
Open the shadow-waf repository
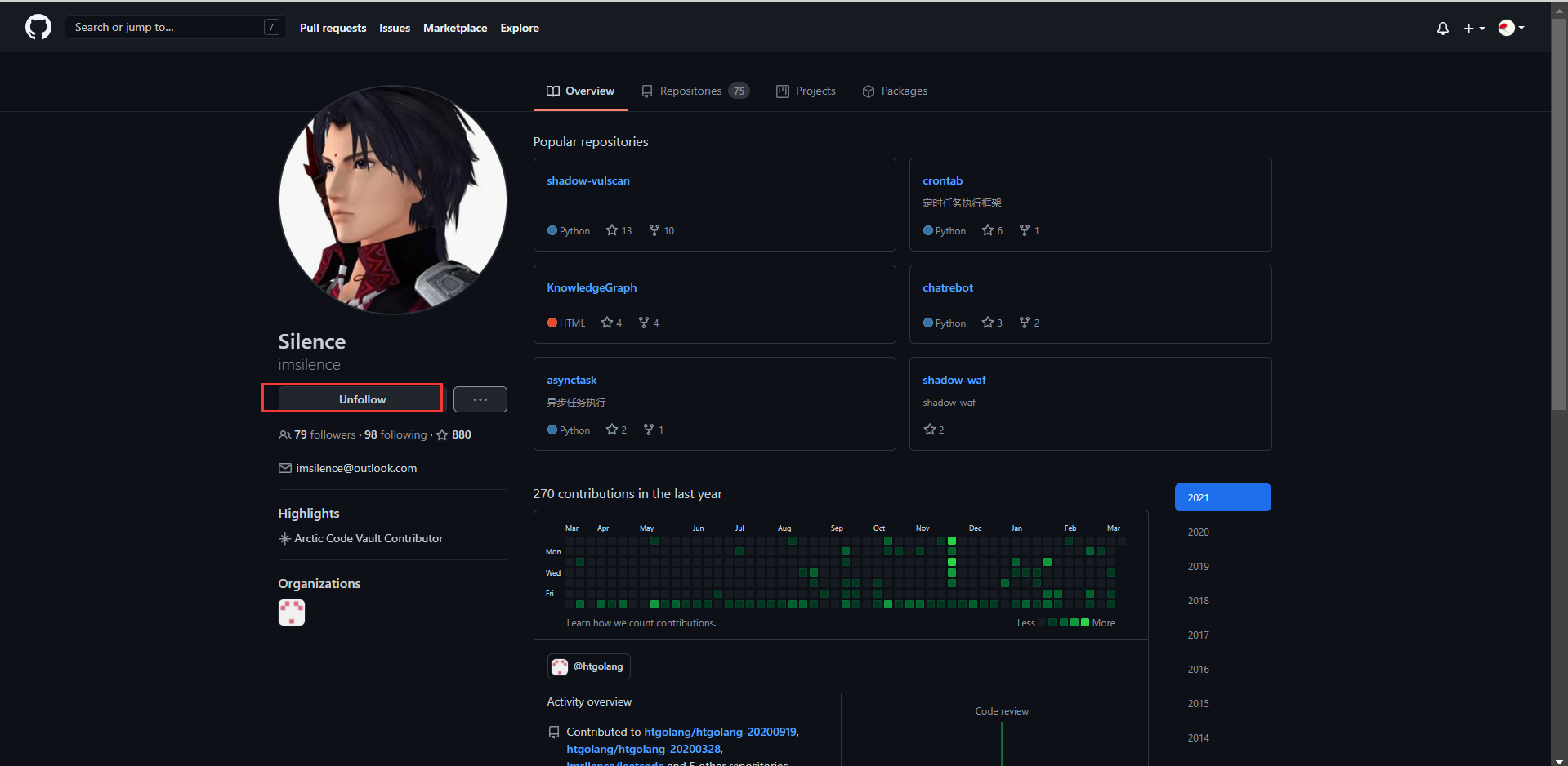click(954, 380)
